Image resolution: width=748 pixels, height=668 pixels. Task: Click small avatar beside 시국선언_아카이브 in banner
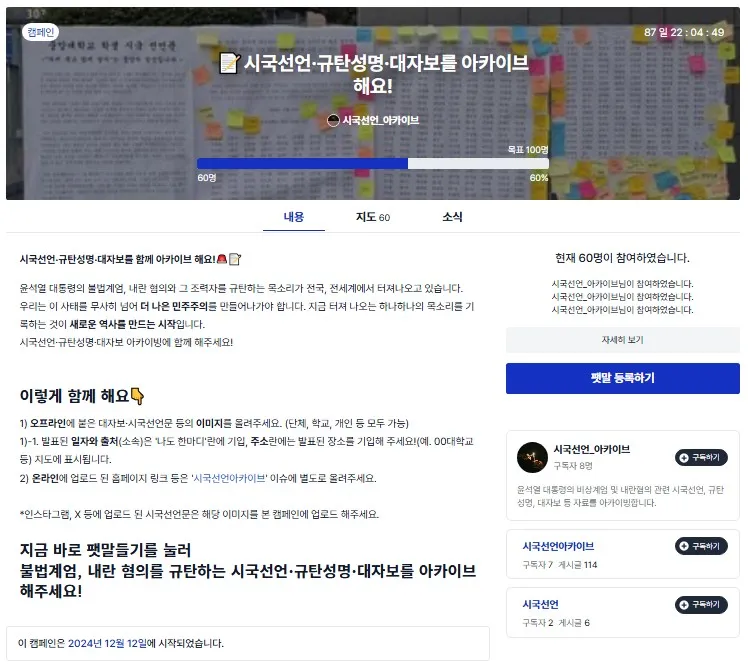coord(333,121)
